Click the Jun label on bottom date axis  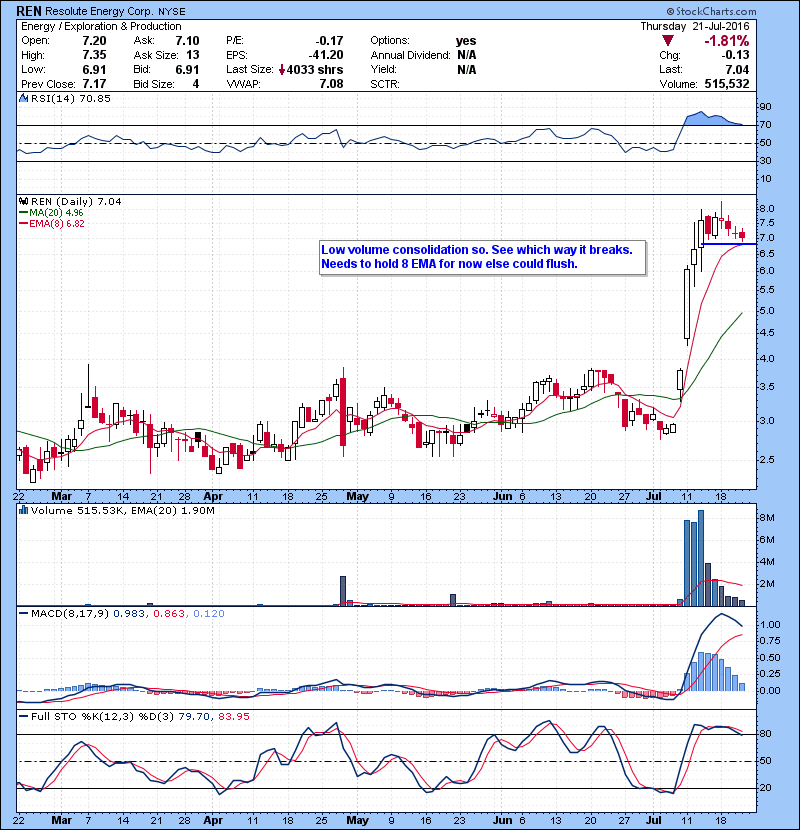(x=502, y=820)
